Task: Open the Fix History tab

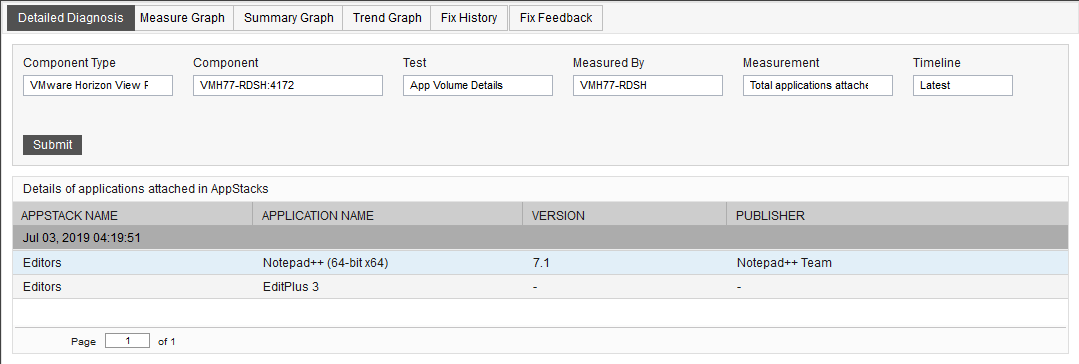Action: coord(469,18)
